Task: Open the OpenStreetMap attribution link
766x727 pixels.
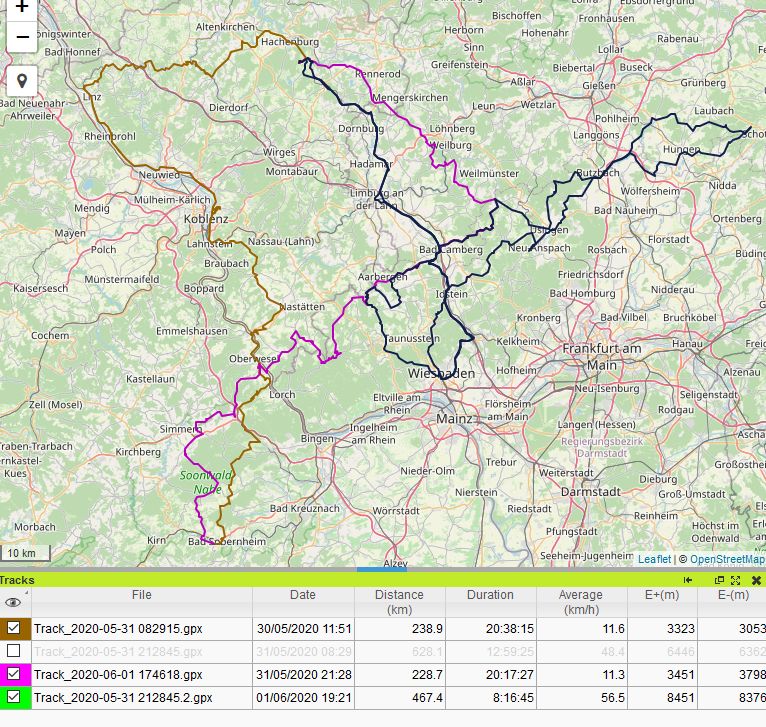Action: click(727, 559)
